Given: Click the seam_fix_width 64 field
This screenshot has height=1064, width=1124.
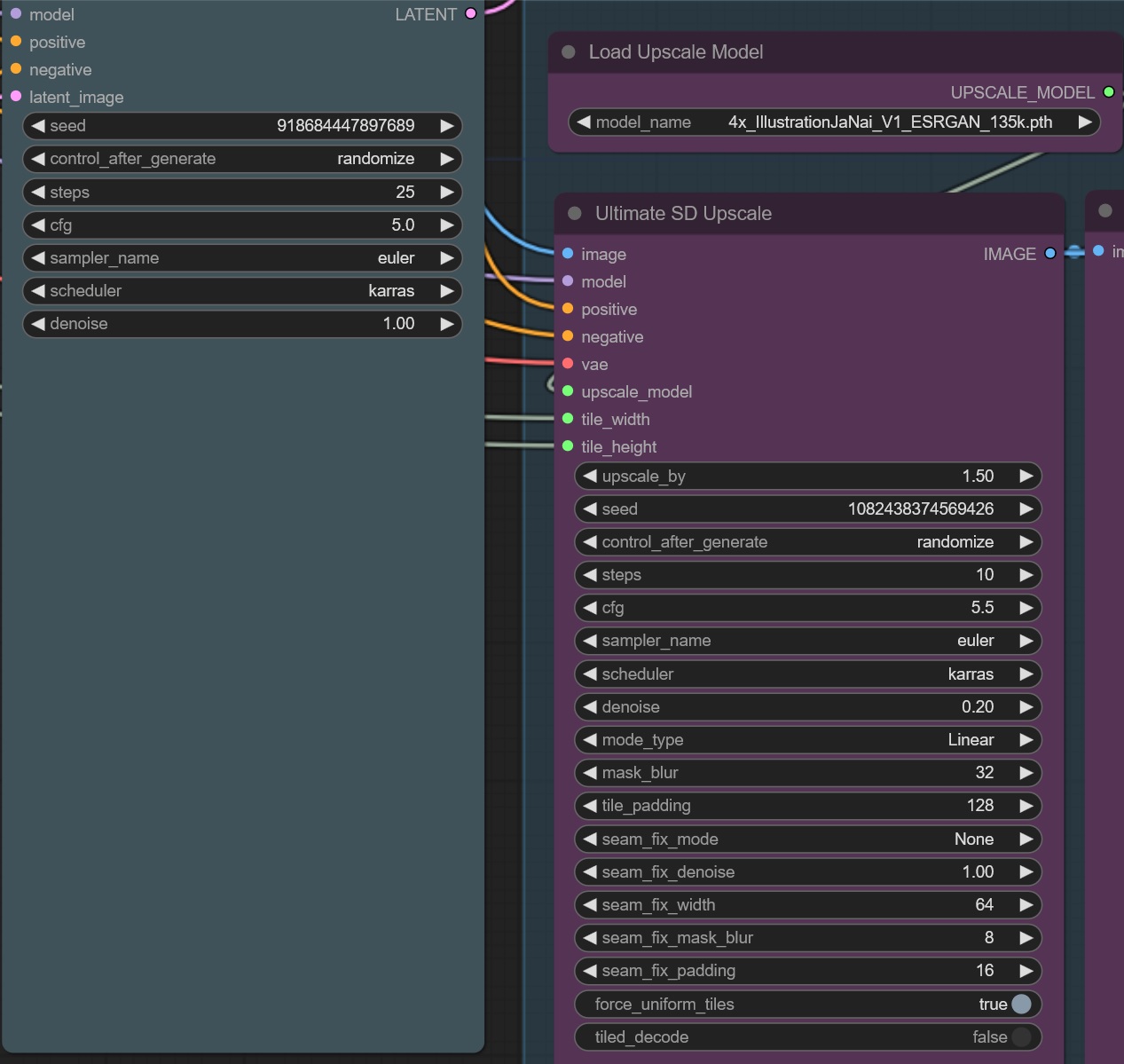Looking at the screenshot, I should pyautogui.click(x=807, y=905).
